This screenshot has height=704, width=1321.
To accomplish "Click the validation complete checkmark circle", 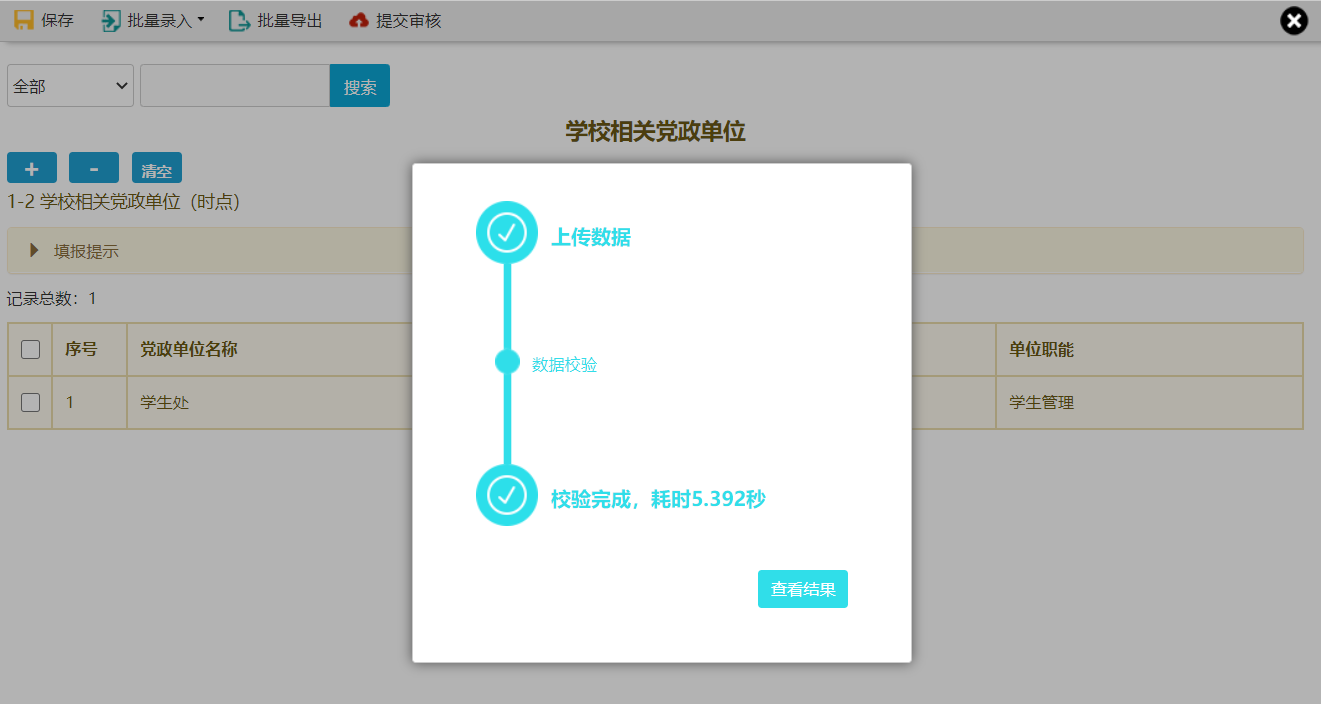I will [507, 495].
